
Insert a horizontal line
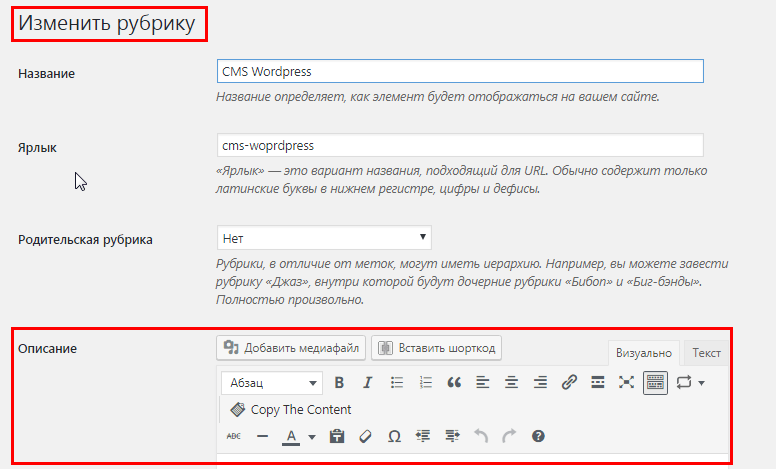pos(262,436)
